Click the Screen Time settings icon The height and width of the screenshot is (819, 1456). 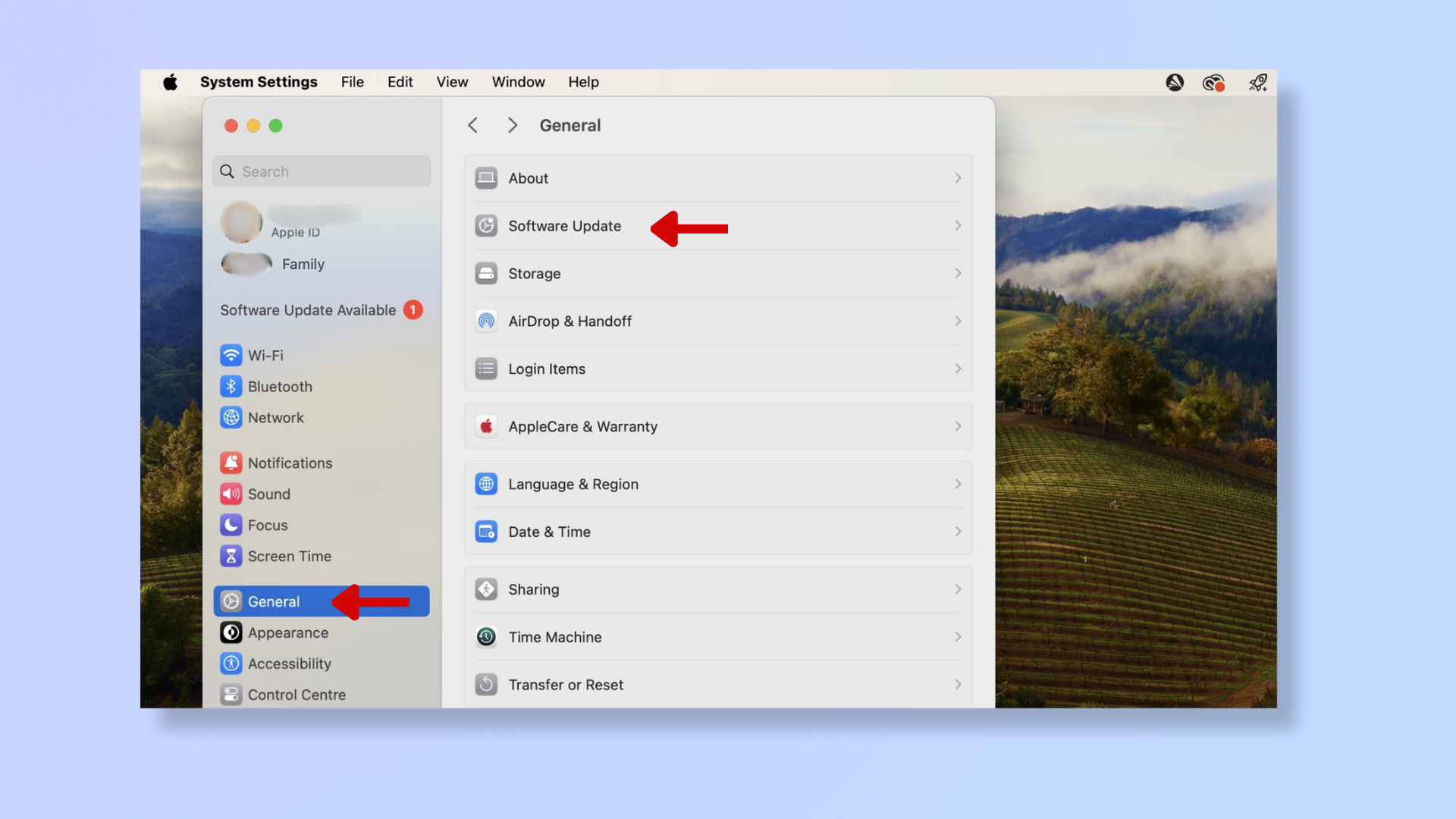pyautogui.click(x=232, y=556)
